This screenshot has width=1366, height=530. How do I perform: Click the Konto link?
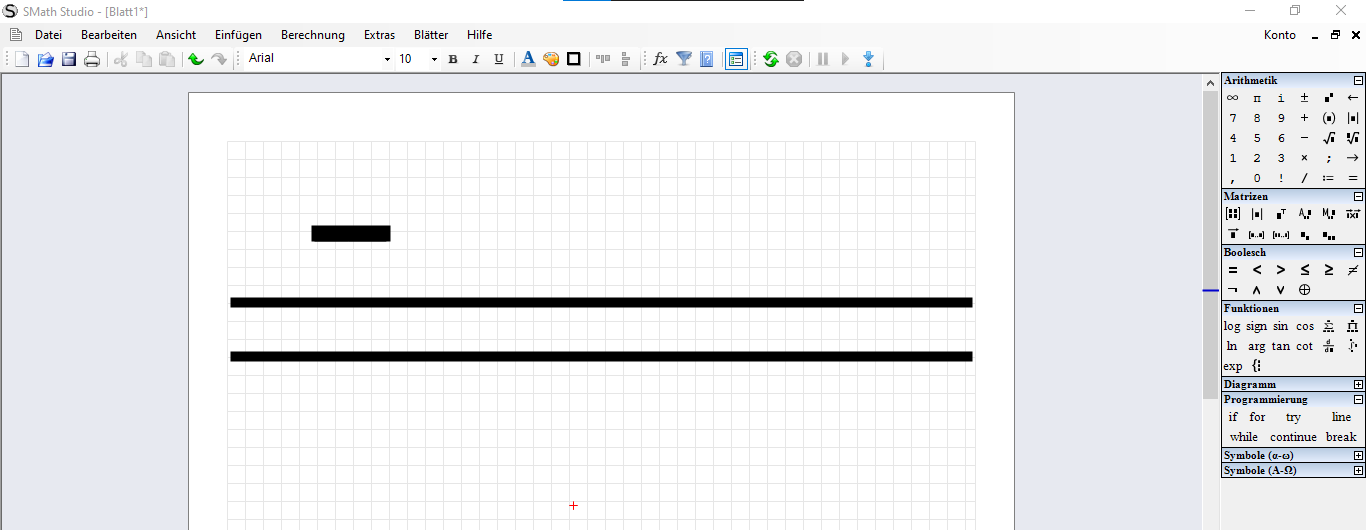pos(1279,35)
